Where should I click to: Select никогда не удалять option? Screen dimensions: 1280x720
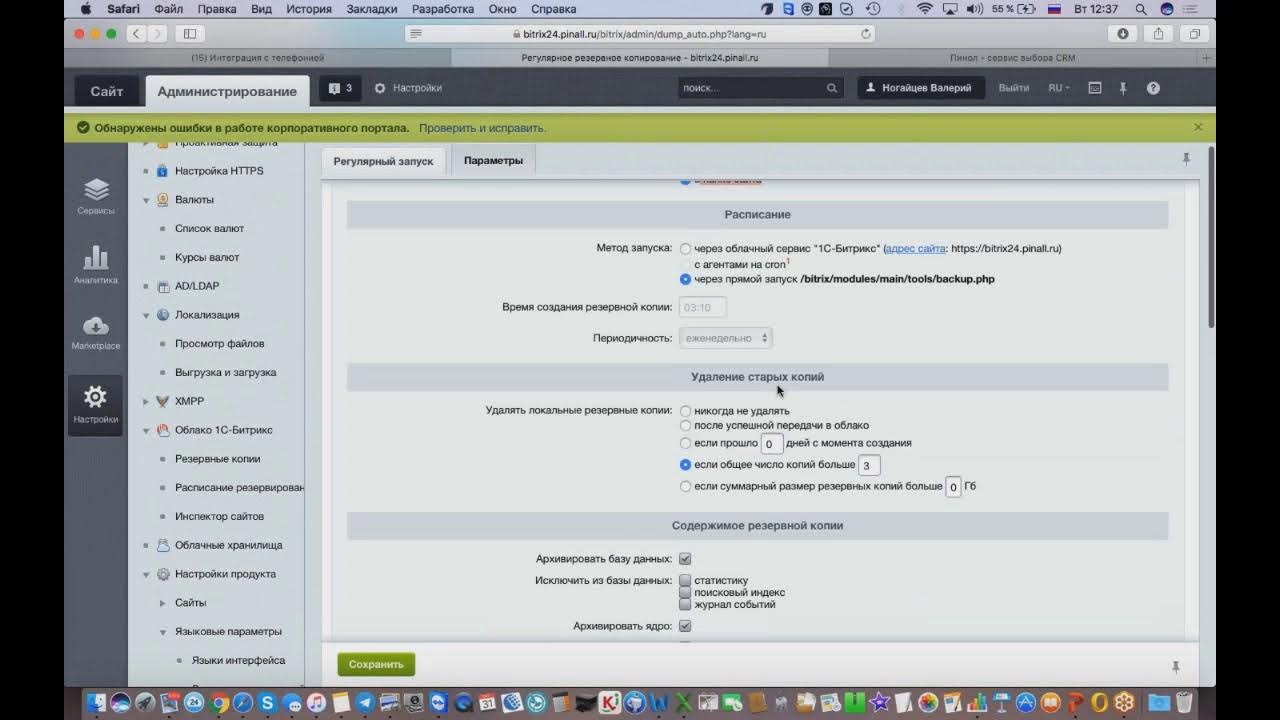pyautogui.click(x=685, y=411)
